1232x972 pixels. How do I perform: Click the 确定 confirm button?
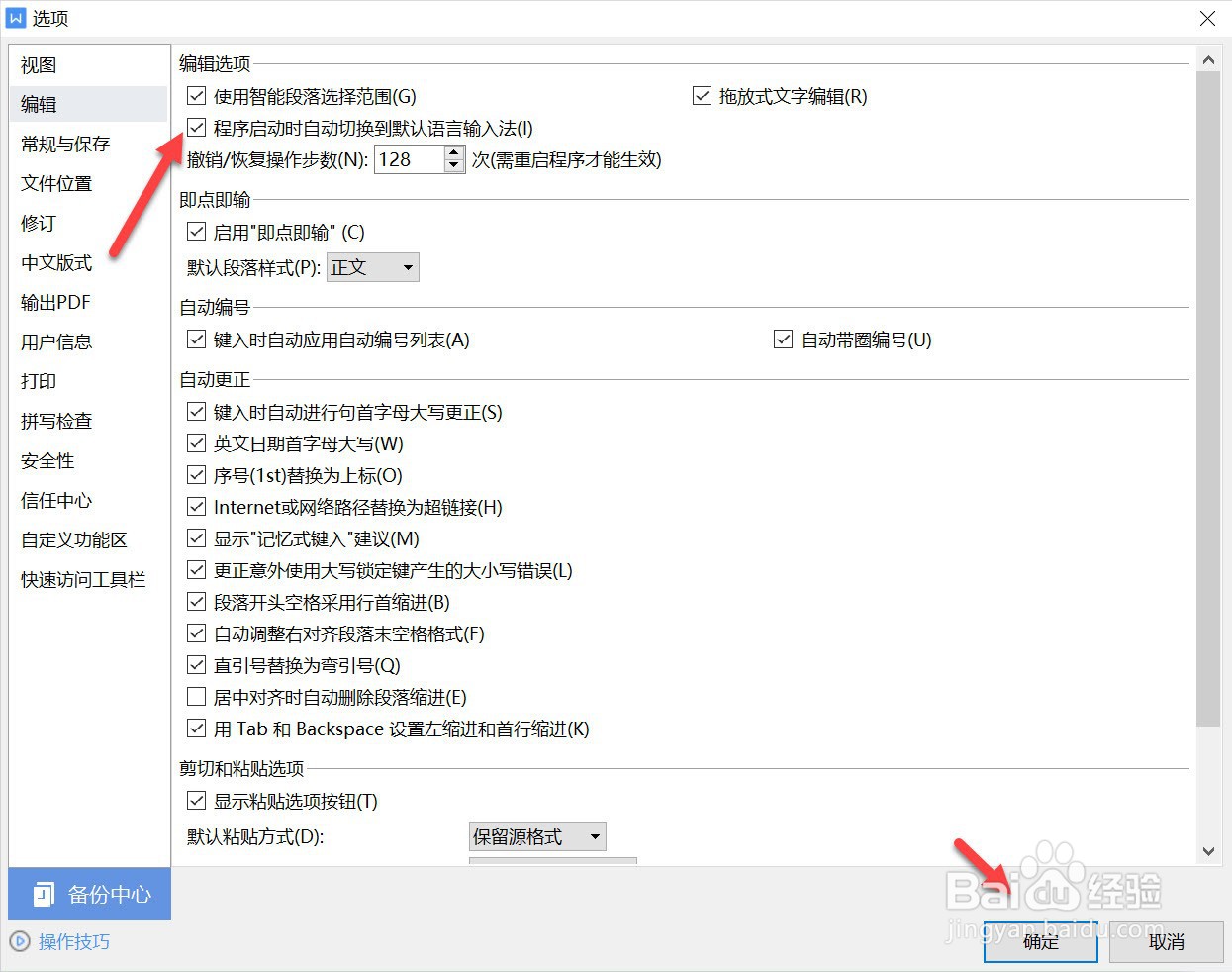1040,942
